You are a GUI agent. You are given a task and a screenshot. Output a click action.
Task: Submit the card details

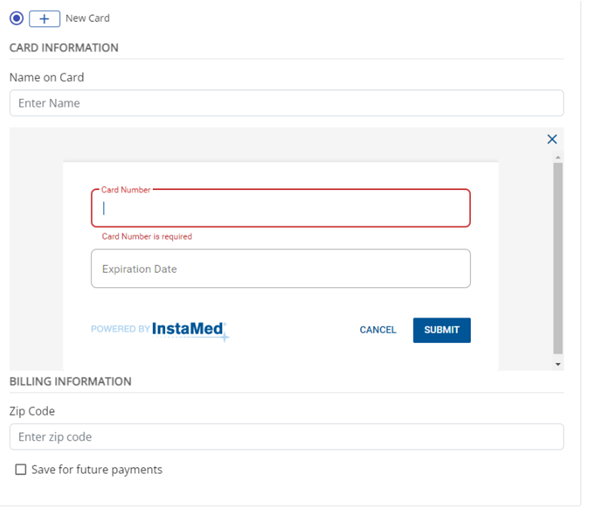pos(442,330)
